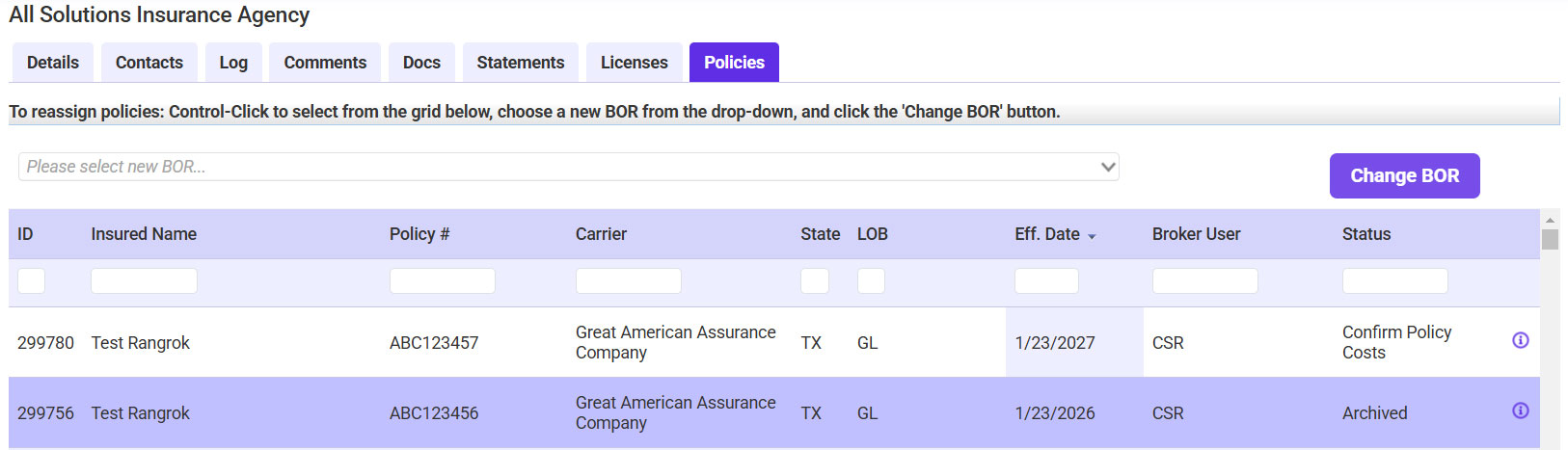Screen dimensions: 1568x450
Task: Focus the Policy # filter box
Action: [442, 280]
